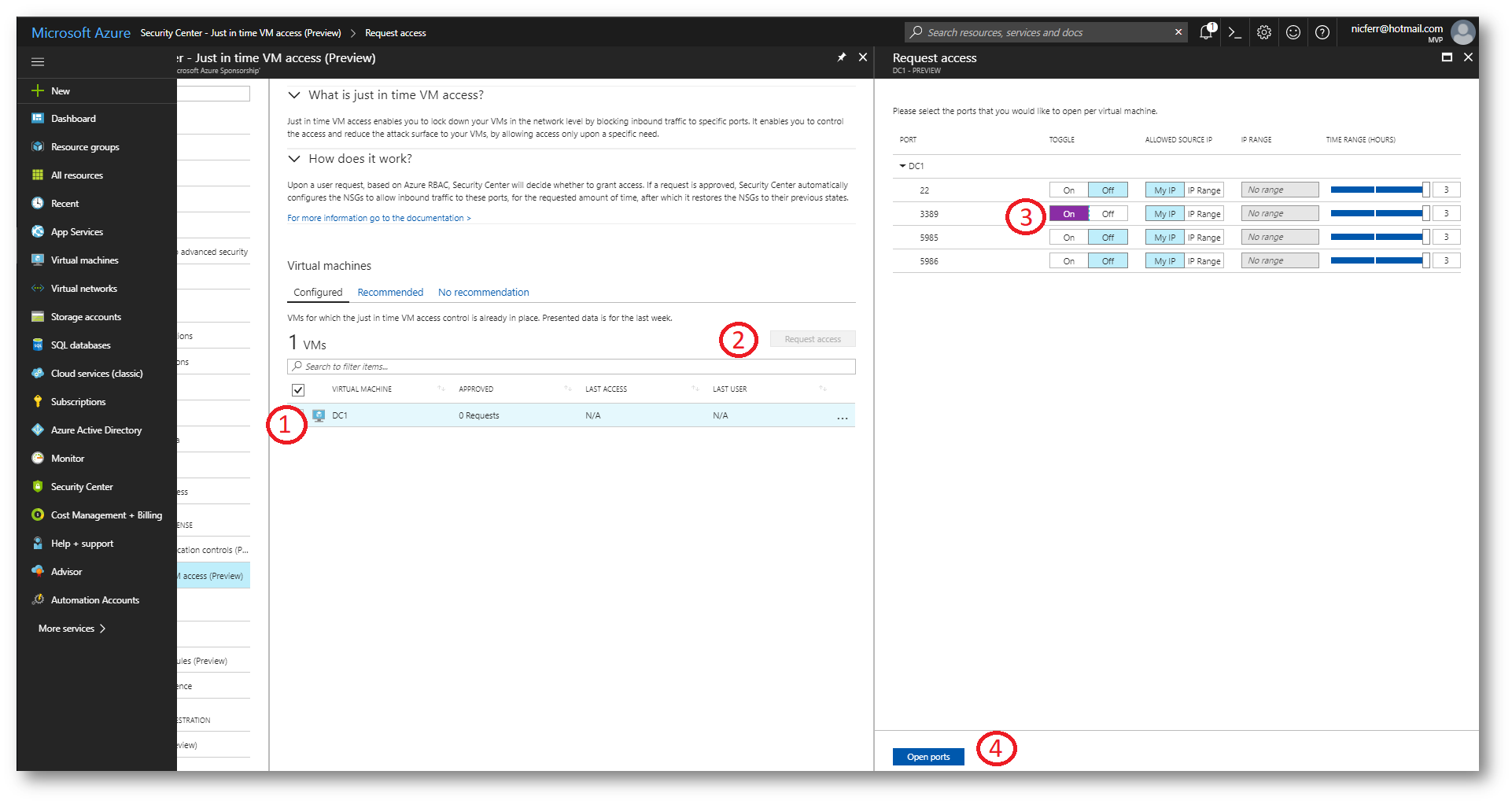1512x804 pixels.
Task: Open notifications bell icon
Action: pyautogui.click(x=1206, y=32)
